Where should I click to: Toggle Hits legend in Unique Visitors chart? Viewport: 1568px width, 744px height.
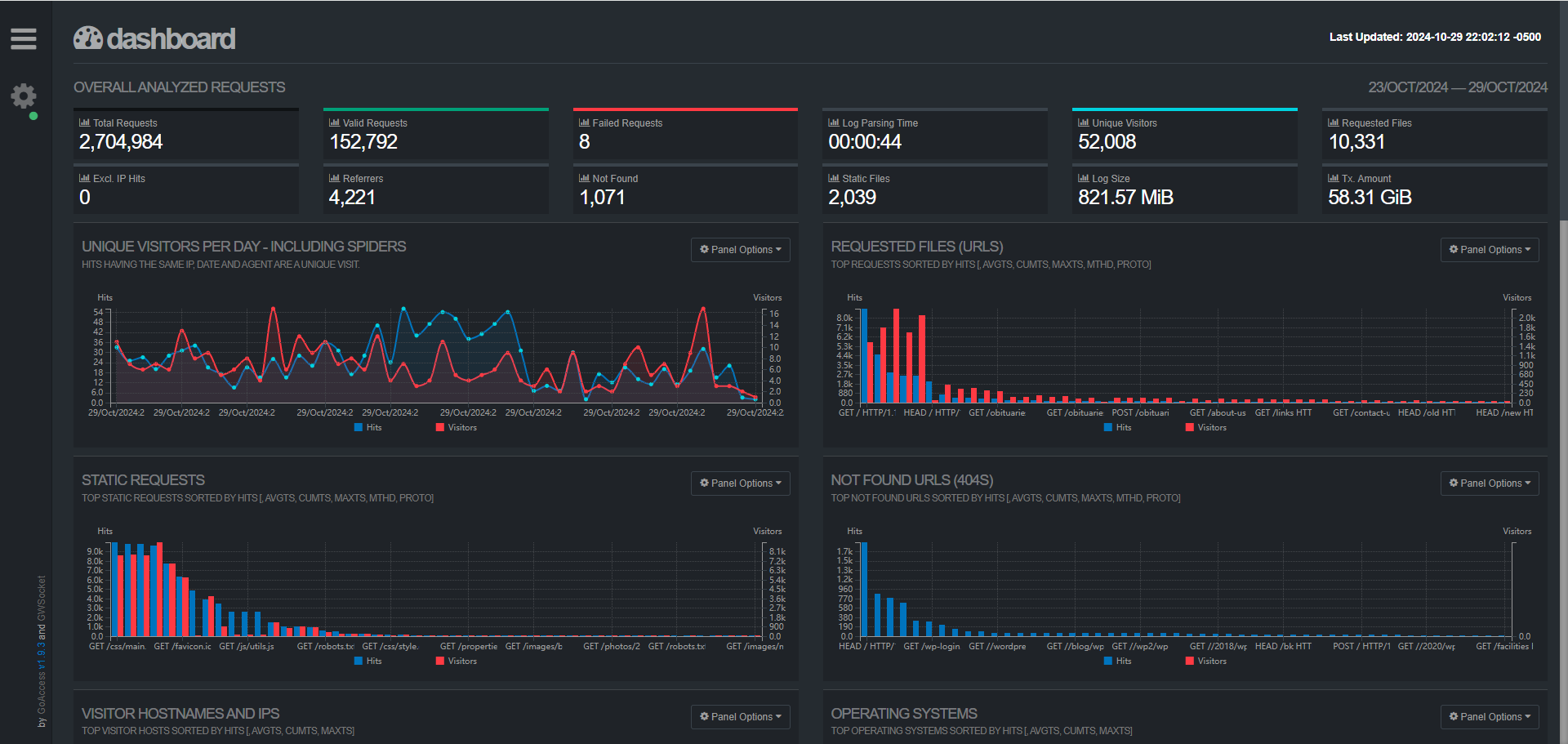point(368,427)
